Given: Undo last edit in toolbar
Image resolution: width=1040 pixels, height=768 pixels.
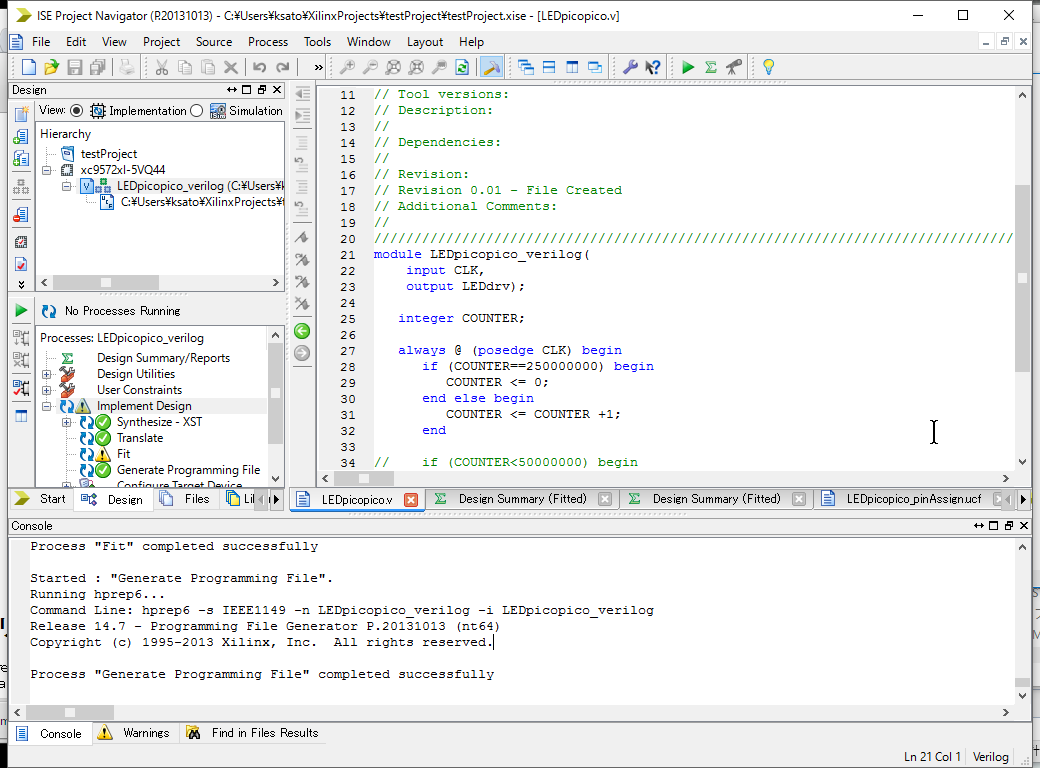Looking at the screenshot, I should point(259,67).
